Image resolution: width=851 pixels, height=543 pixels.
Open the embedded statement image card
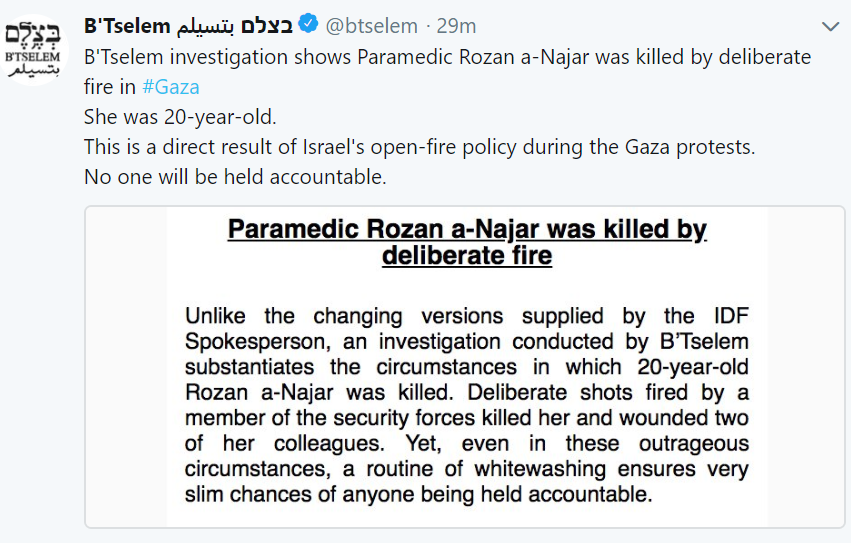pyautogui.click(x=465, y=367)
